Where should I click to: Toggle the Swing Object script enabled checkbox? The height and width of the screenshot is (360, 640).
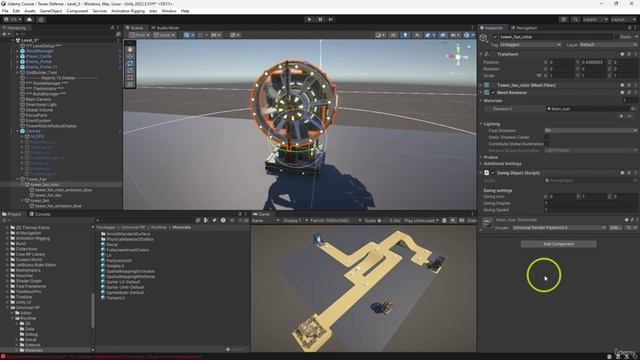(x=493, y=173)
